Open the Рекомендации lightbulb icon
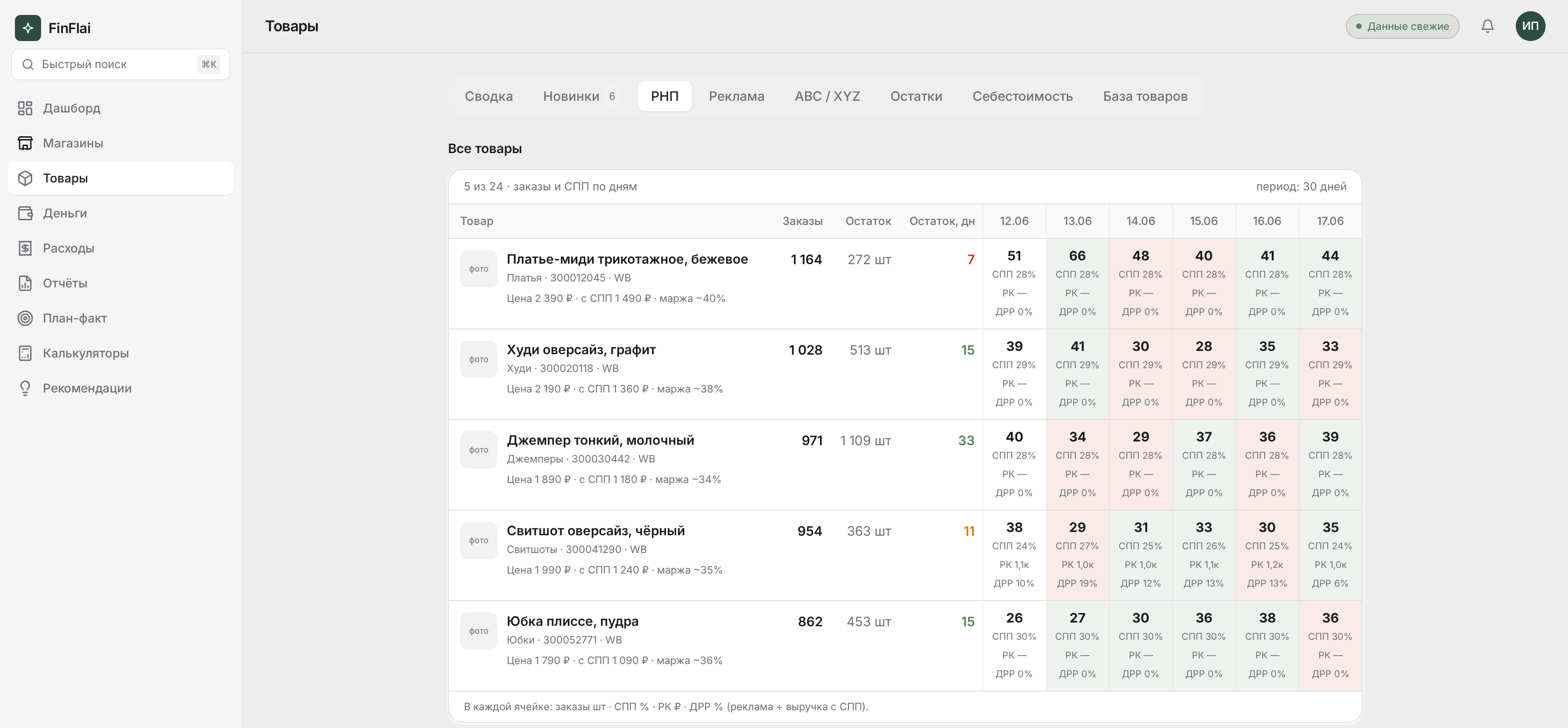This screenshot has height=728, width=1568. (25, 388)
